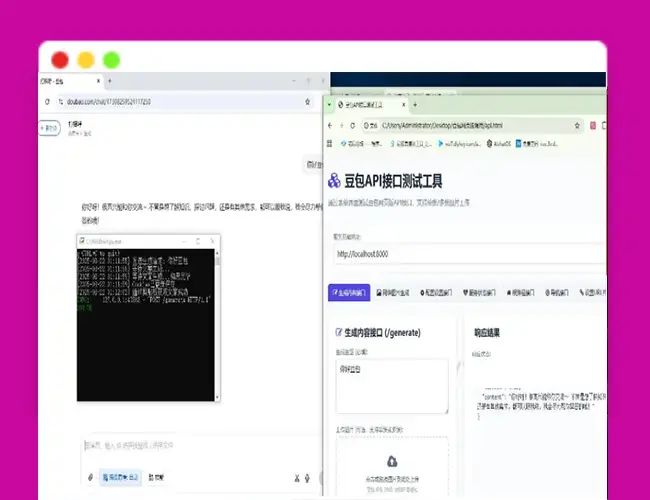Click the green traffic-light zoom dot
Screen dimensions: 650x500
pos(112,60)
